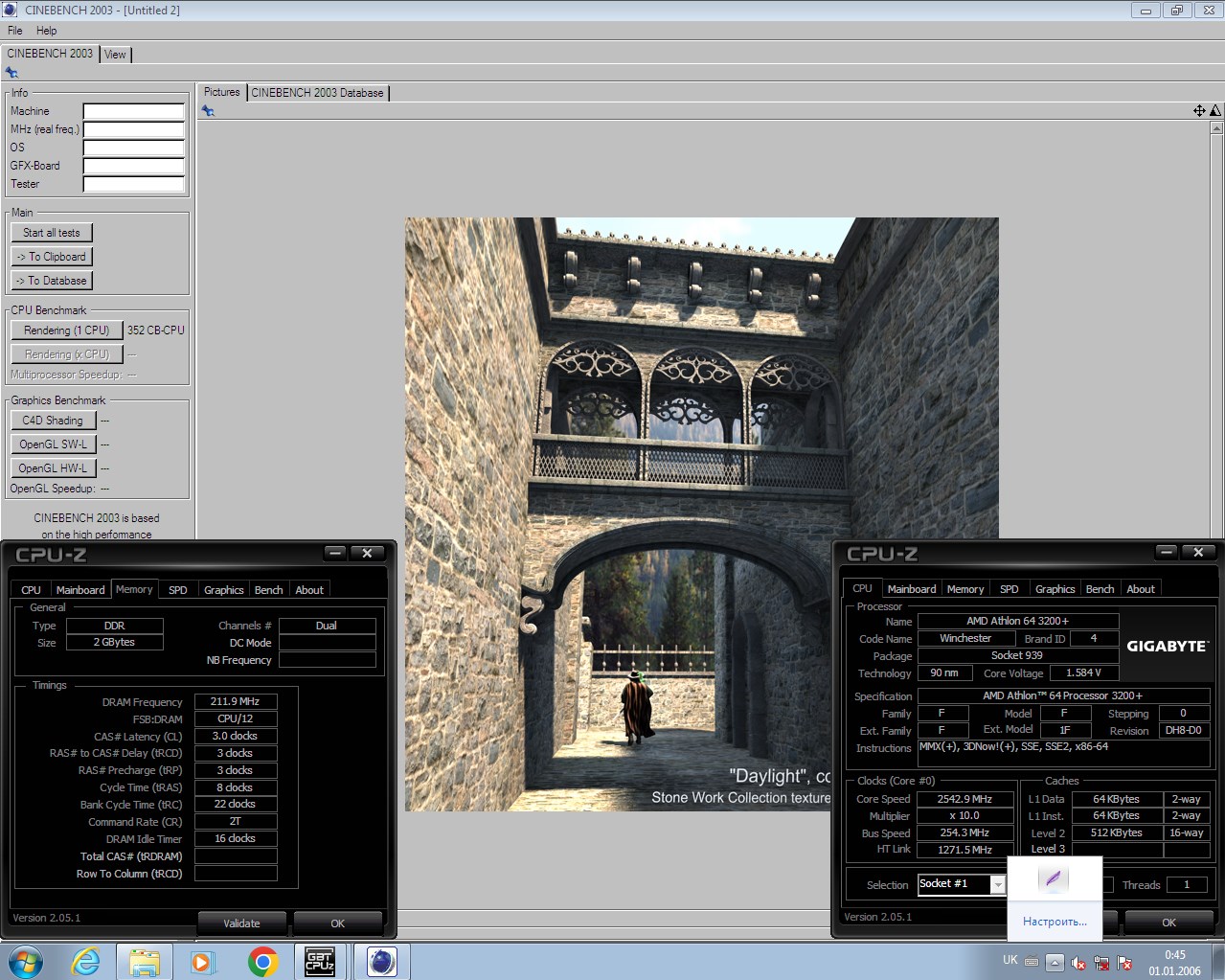Click the pin icon under Pictures tab
This screenshot has width=1225, height=980.
coord(208,111)
